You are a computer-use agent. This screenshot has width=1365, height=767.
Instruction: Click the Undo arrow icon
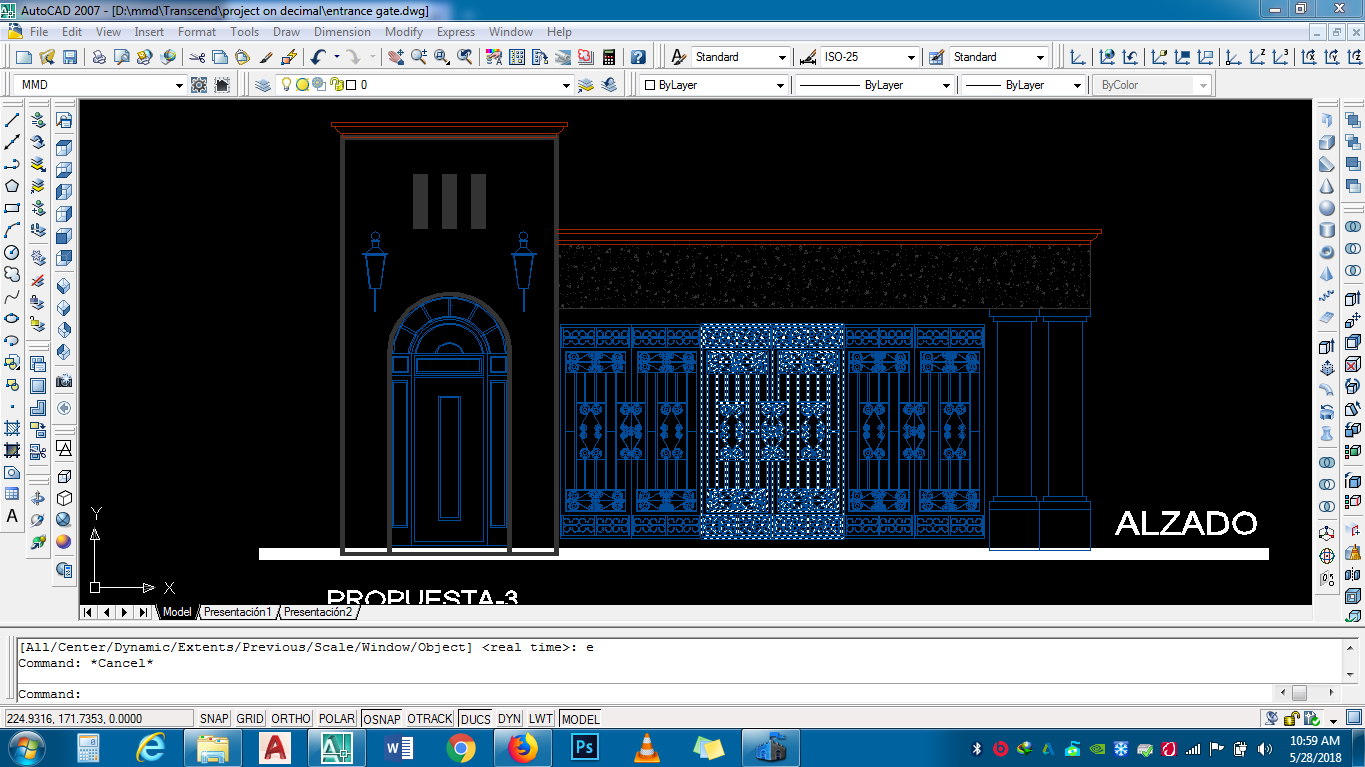(x=318, y=57)
